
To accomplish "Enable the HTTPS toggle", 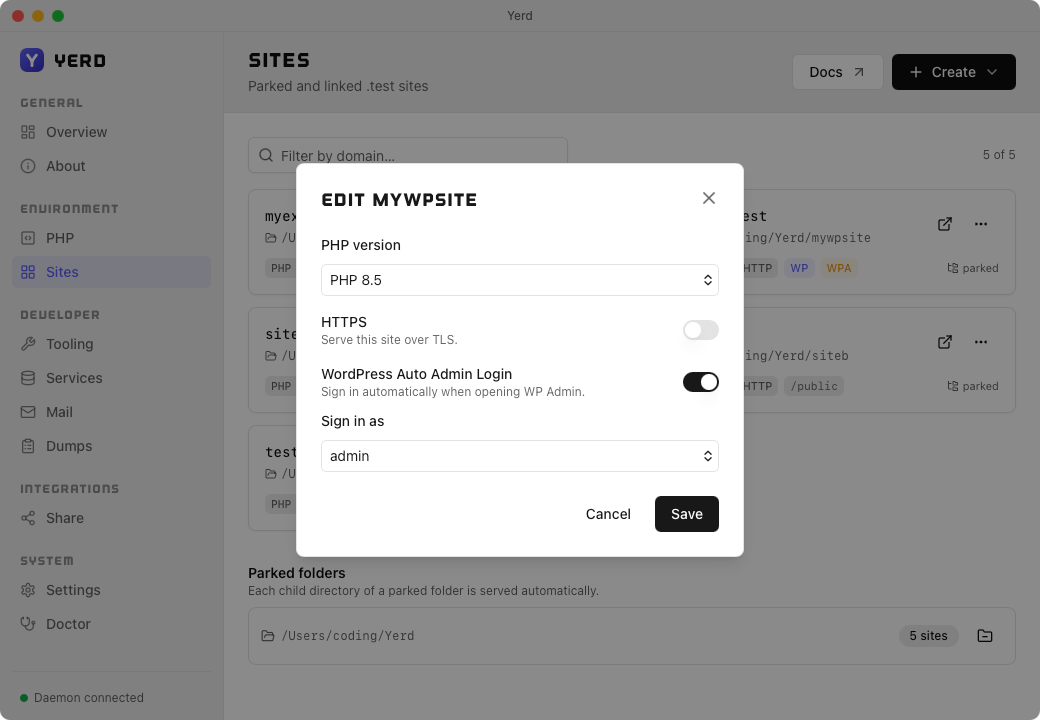I will (x=700, y=330).
